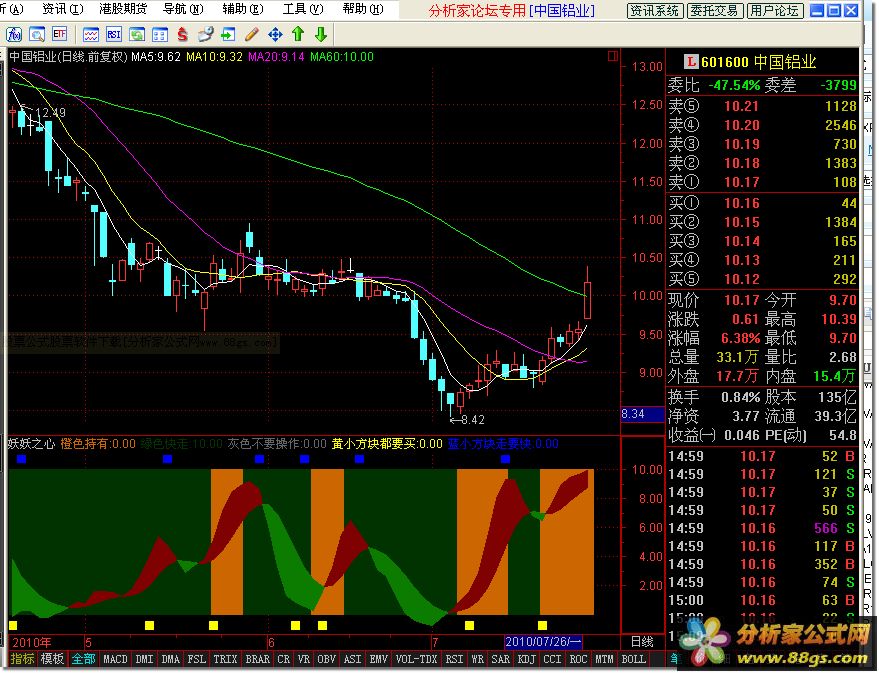The height and width of the screenshot is (673, 879).
Task: Select the ROC indicator tab
Action: click(578, 659)
